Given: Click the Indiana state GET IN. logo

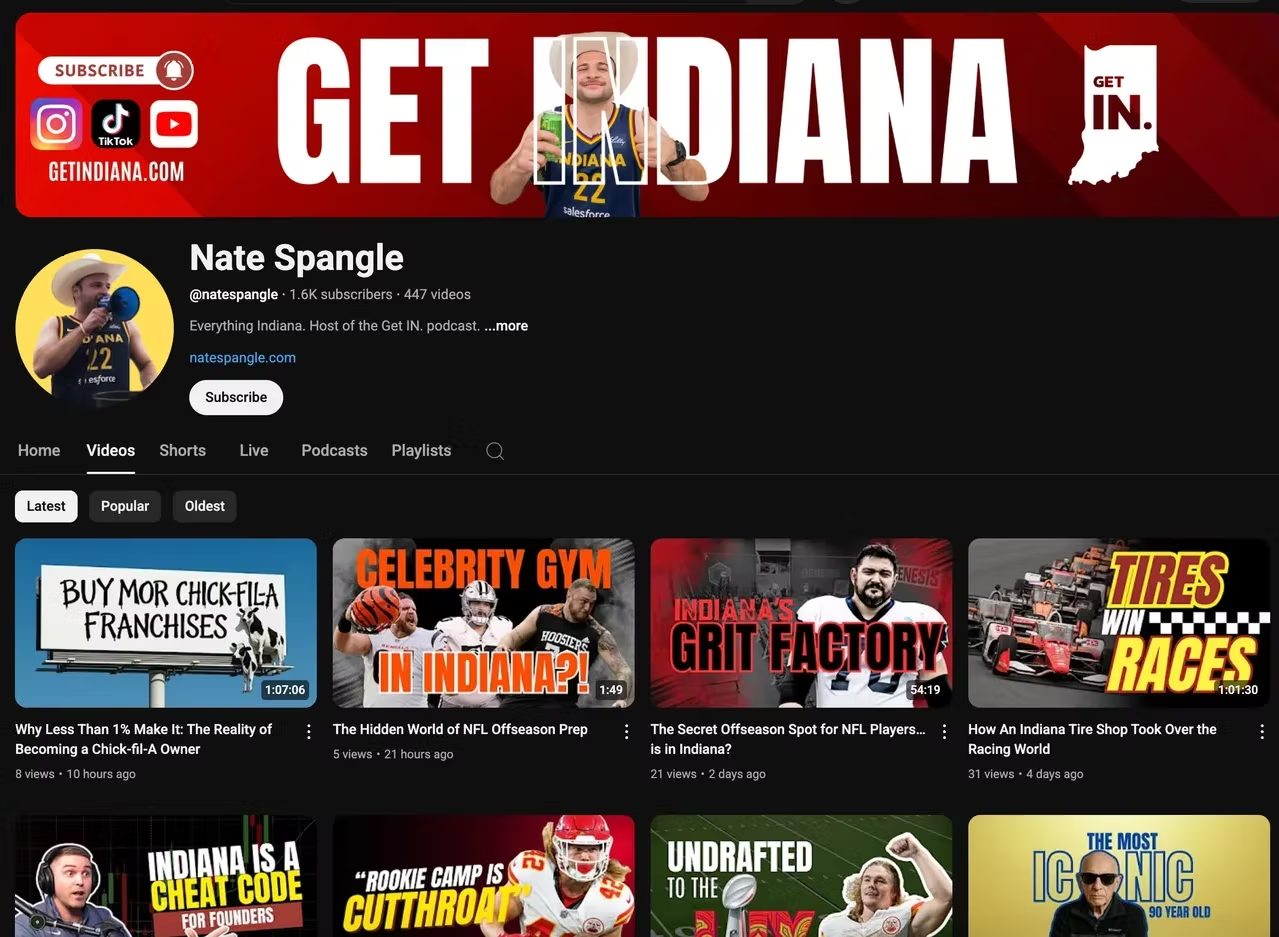Looking at the screenshot, I should pyautogui.click(x=1114, y=115).
